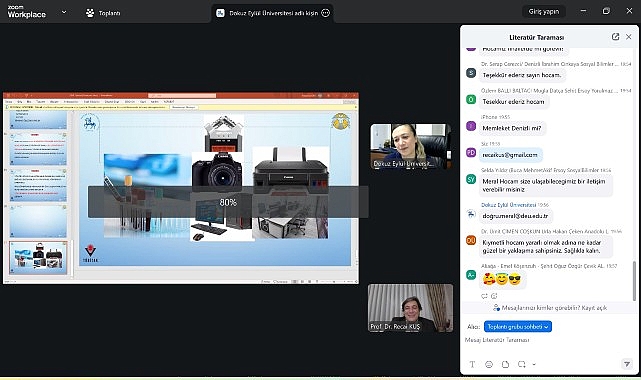This screenshot has height=380, width=641.
Task: Click the message input field
Action: pyautogui.click(x=548, y=344)
